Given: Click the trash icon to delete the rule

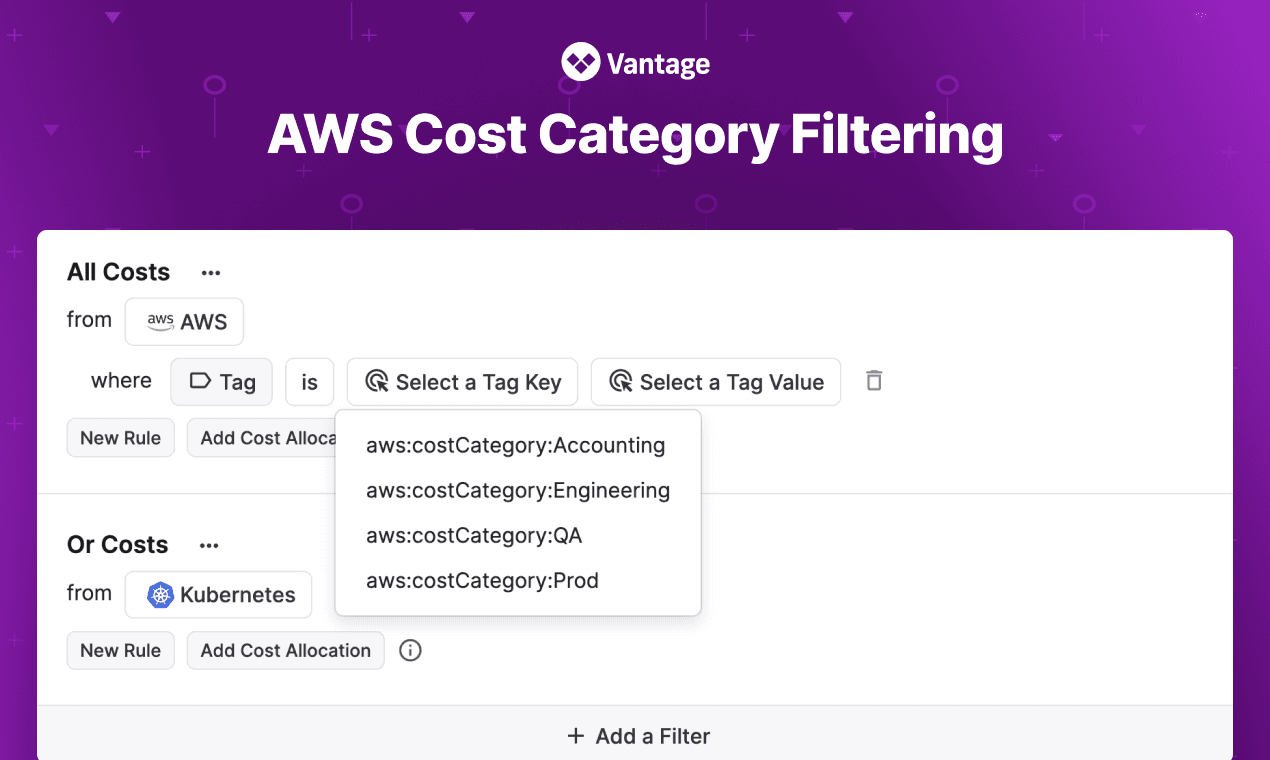Looking at the screenshot, I should [874, 381].
